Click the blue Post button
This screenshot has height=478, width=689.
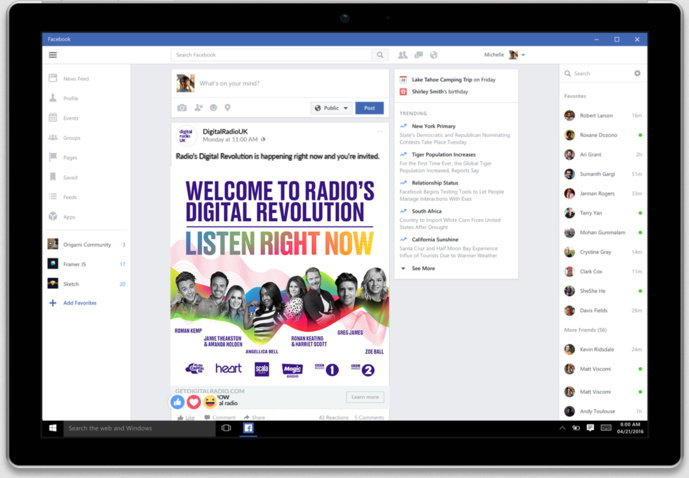[x=369, y=108]
